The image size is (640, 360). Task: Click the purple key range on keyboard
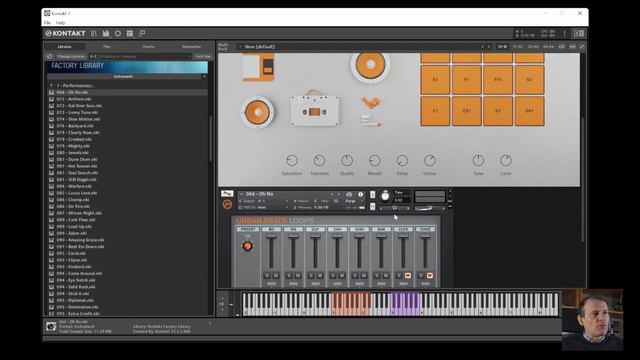click(x=405, y=304)
